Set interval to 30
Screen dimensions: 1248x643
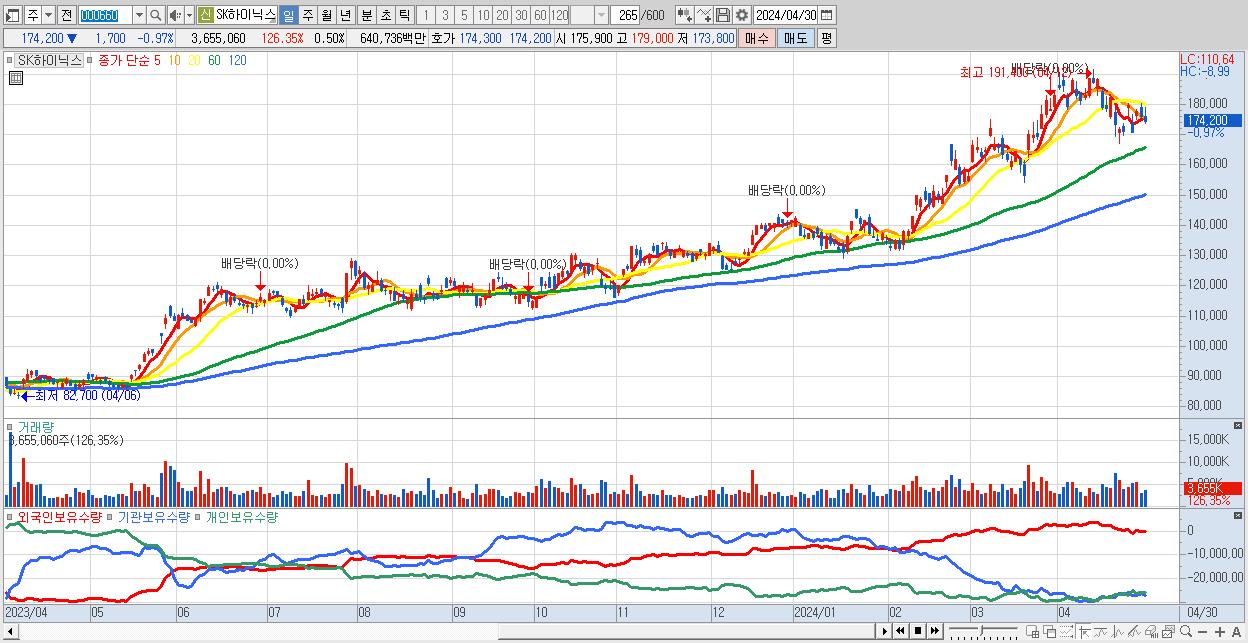point(521,15)
